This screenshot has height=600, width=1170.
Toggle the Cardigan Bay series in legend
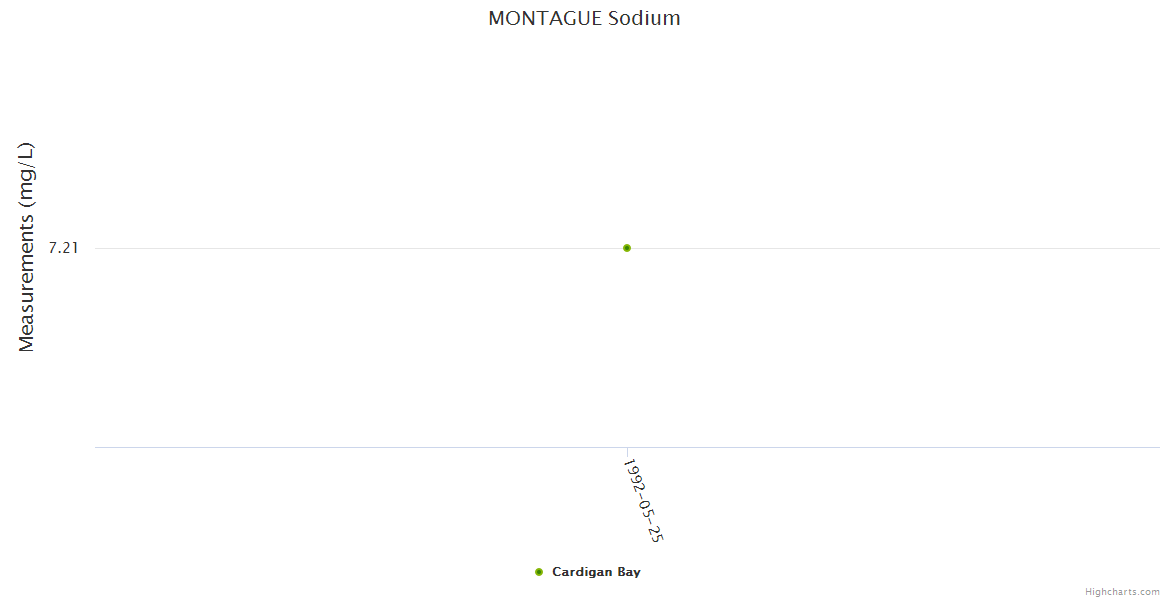click(x=596, y=572)
